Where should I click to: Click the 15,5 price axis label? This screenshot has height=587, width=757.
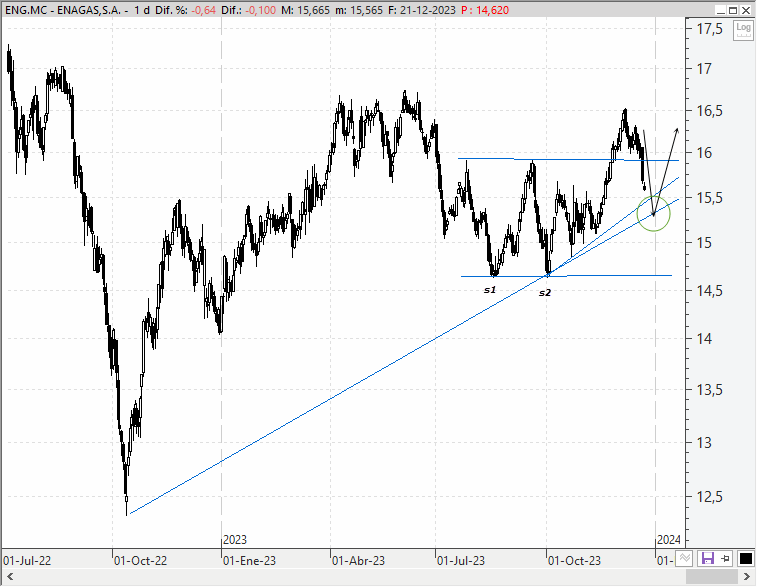709,198
